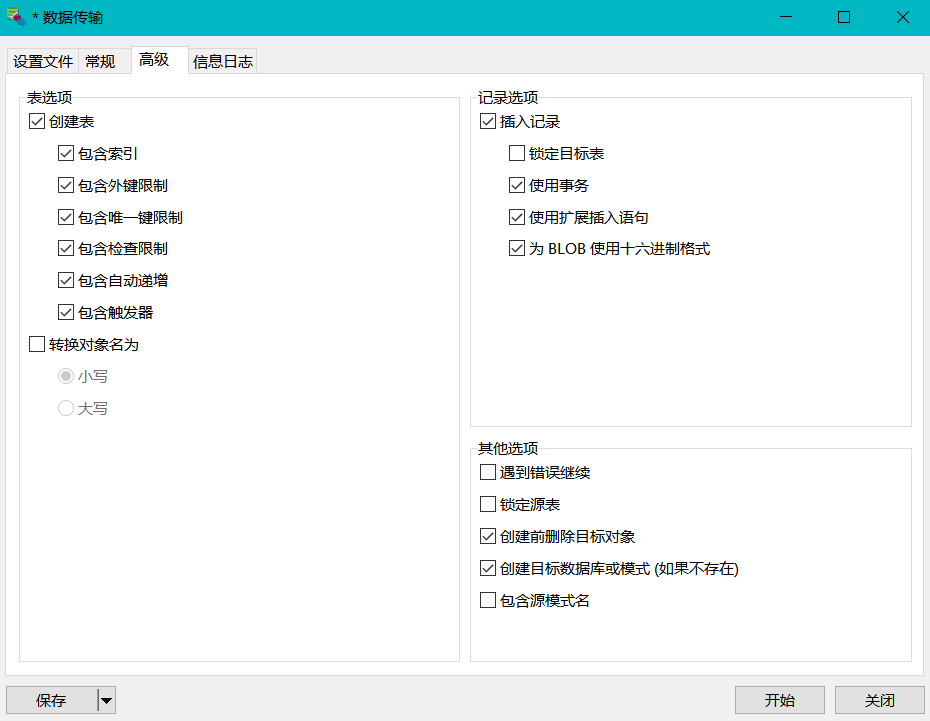
Task: Uncheck 包含自动递增
Action: [x=66, y=280]
